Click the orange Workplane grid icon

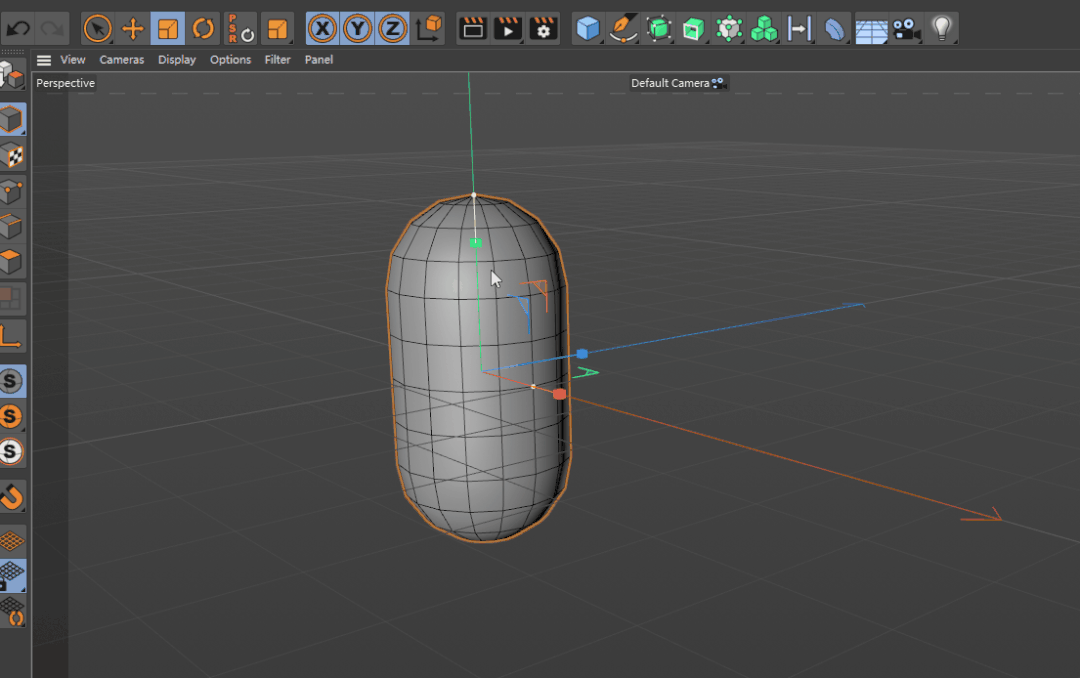[x=12, y=541]
